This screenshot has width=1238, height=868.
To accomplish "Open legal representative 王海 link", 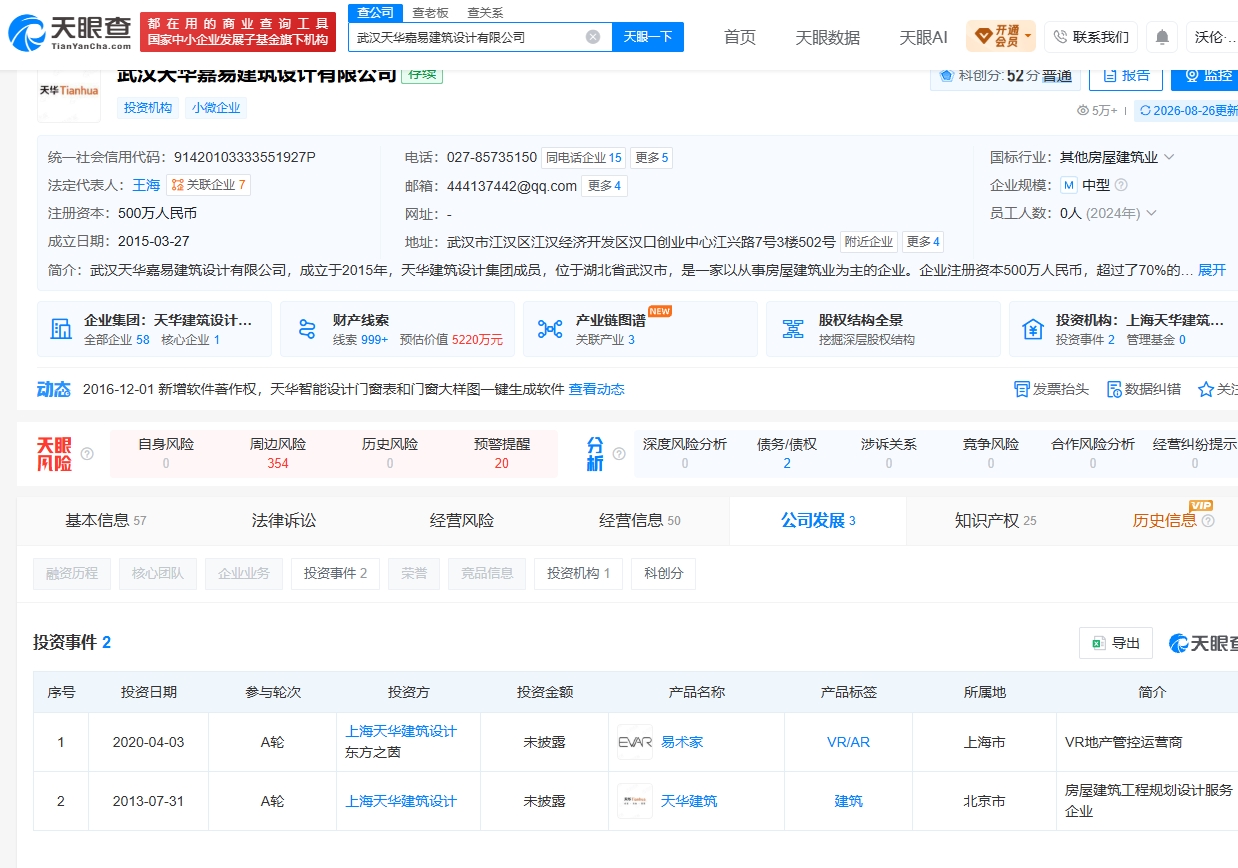I will [x=146, y=185].
